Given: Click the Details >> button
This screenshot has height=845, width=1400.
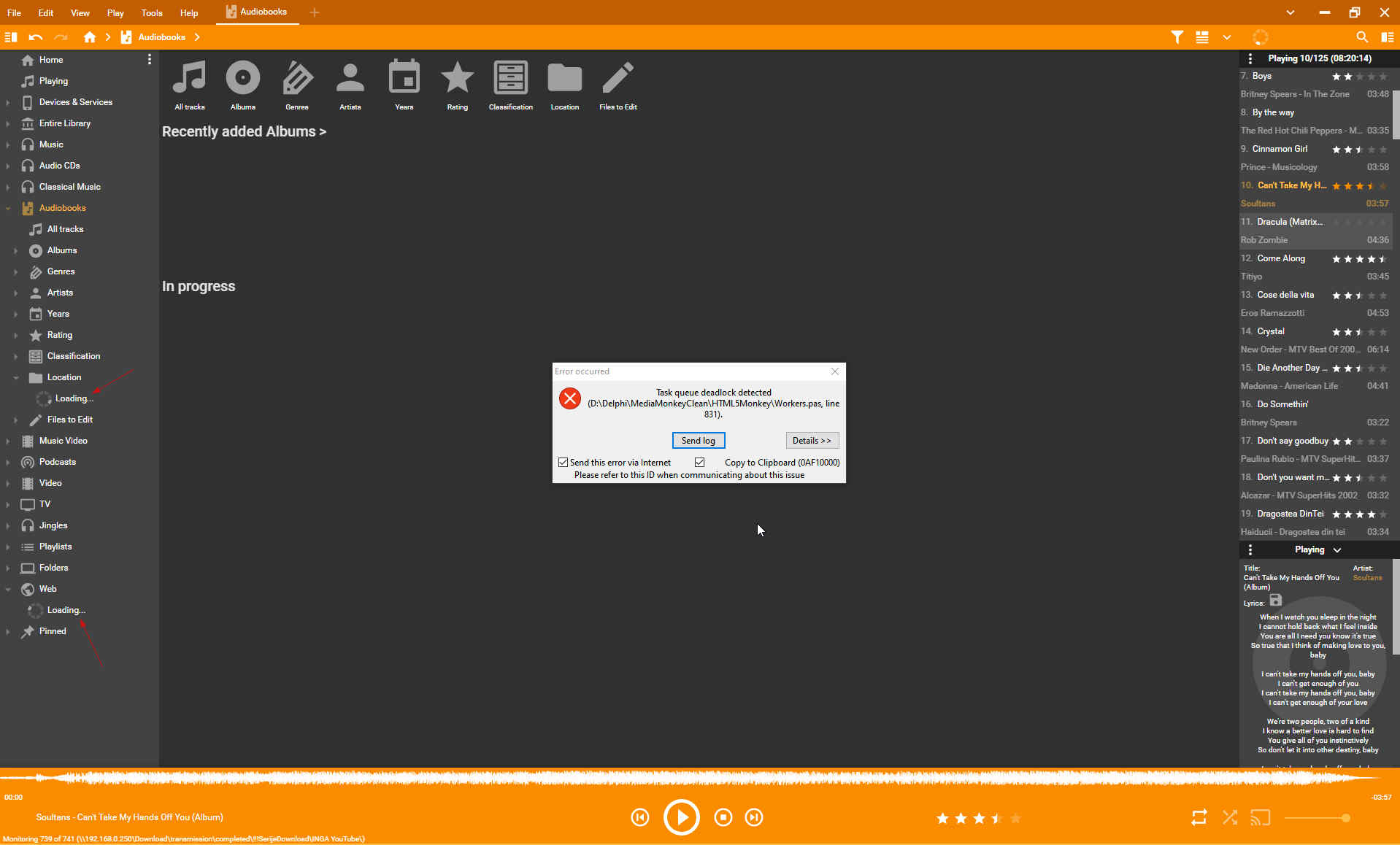Looking at the screenshot, I should [x=812, y=441].
